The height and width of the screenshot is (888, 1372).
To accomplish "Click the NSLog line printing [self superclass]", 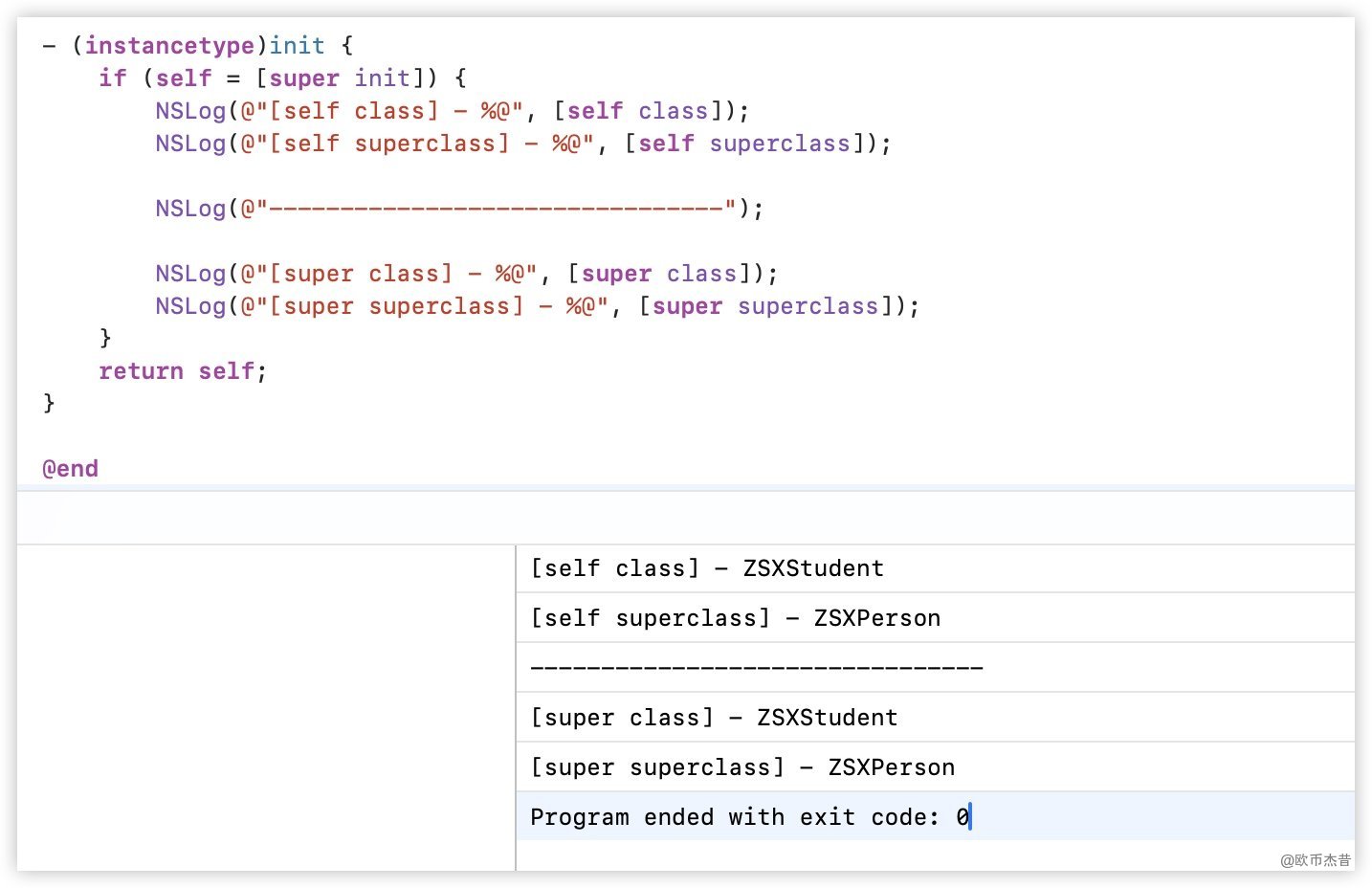I will [522, 144].
